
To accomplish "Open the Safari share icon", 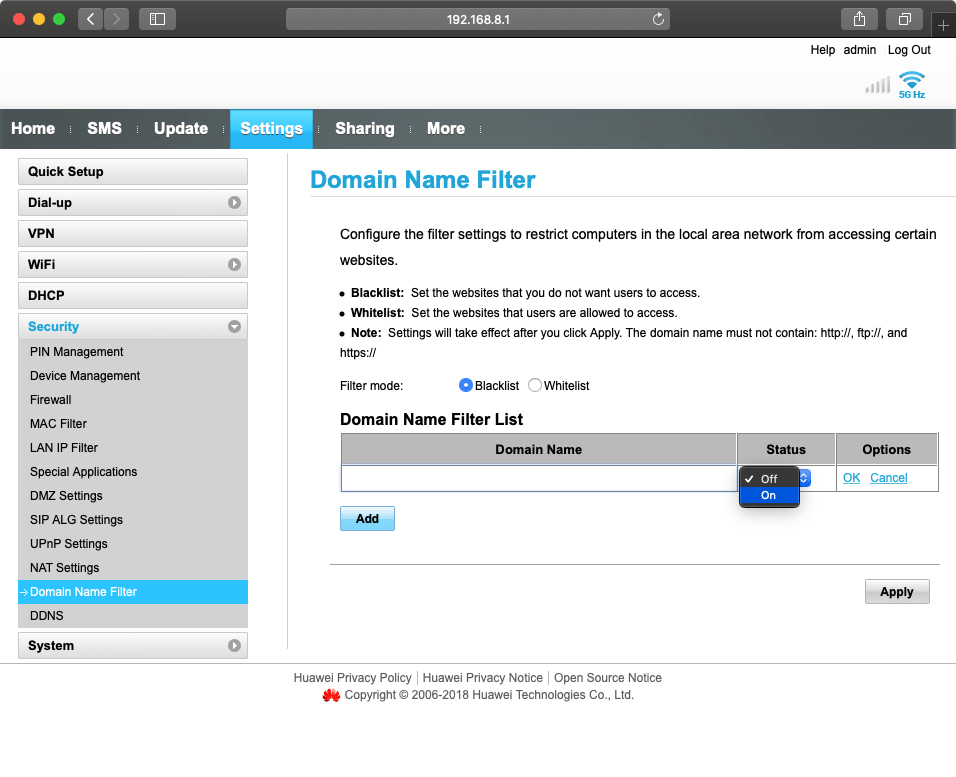I will coord(859,19).
